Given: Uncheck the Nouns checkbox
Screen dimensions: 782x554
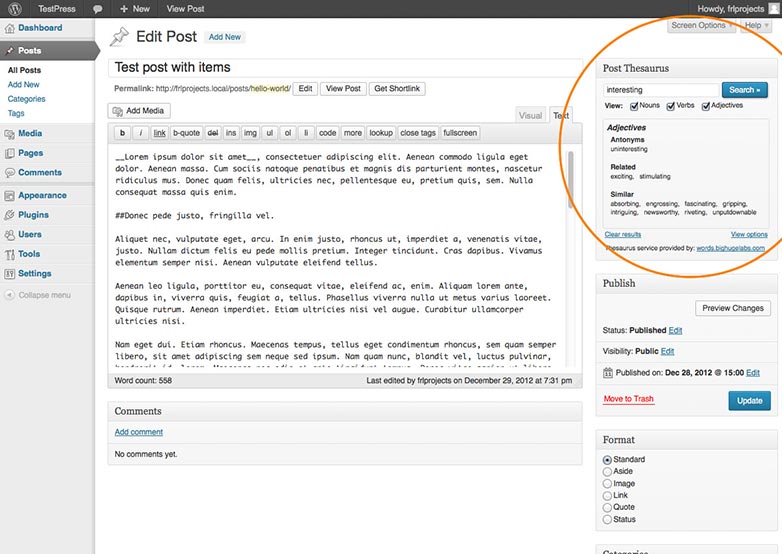Looking at the screenshot, I should point(634,106).
